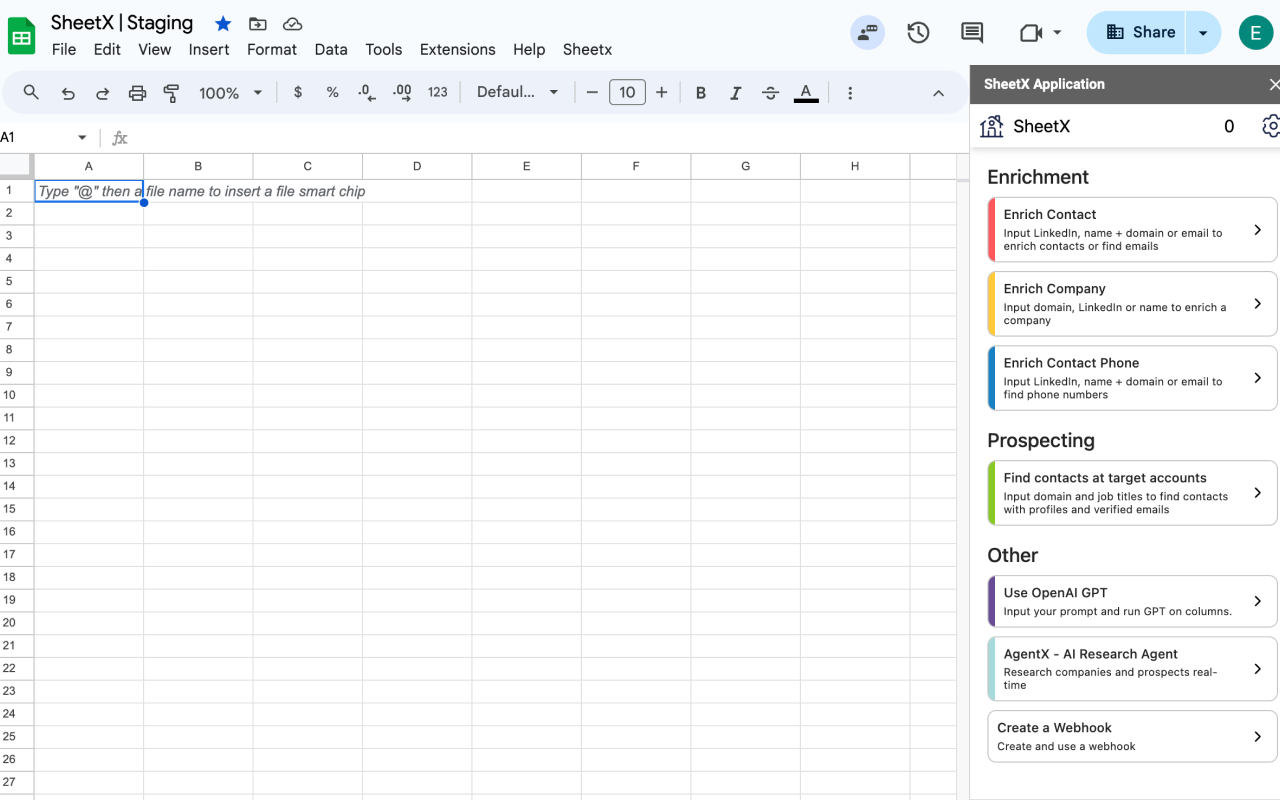Select column C header

point(308,166)
